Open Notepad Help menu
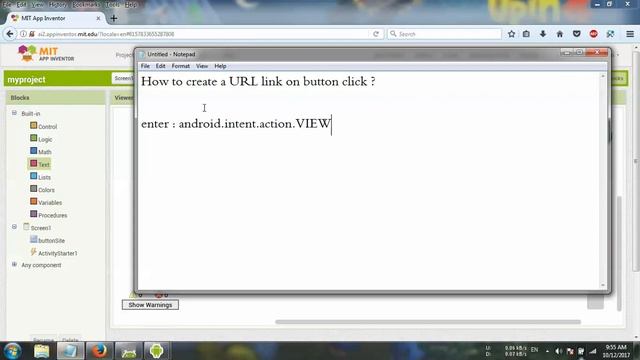 coord(220,66)
